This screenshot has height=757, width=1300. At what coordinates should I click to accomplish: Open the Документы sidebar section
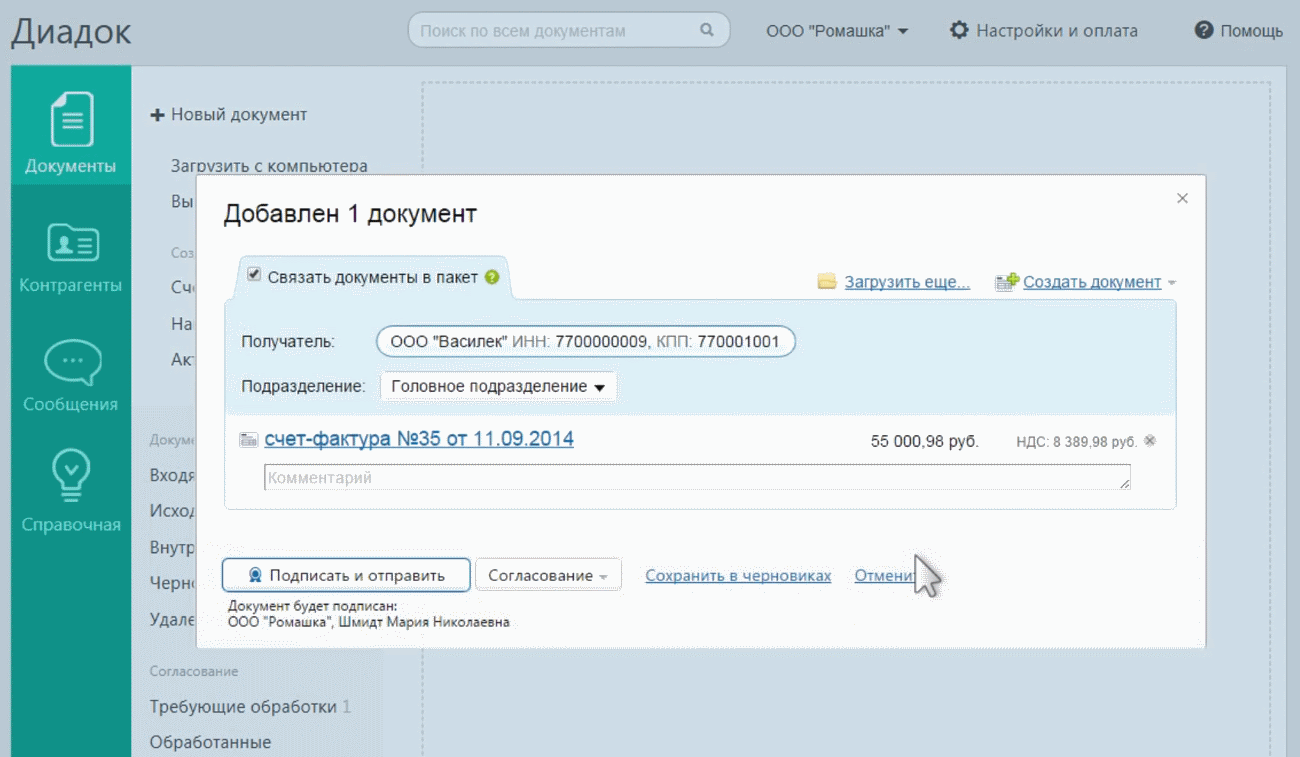click(71, 125)
